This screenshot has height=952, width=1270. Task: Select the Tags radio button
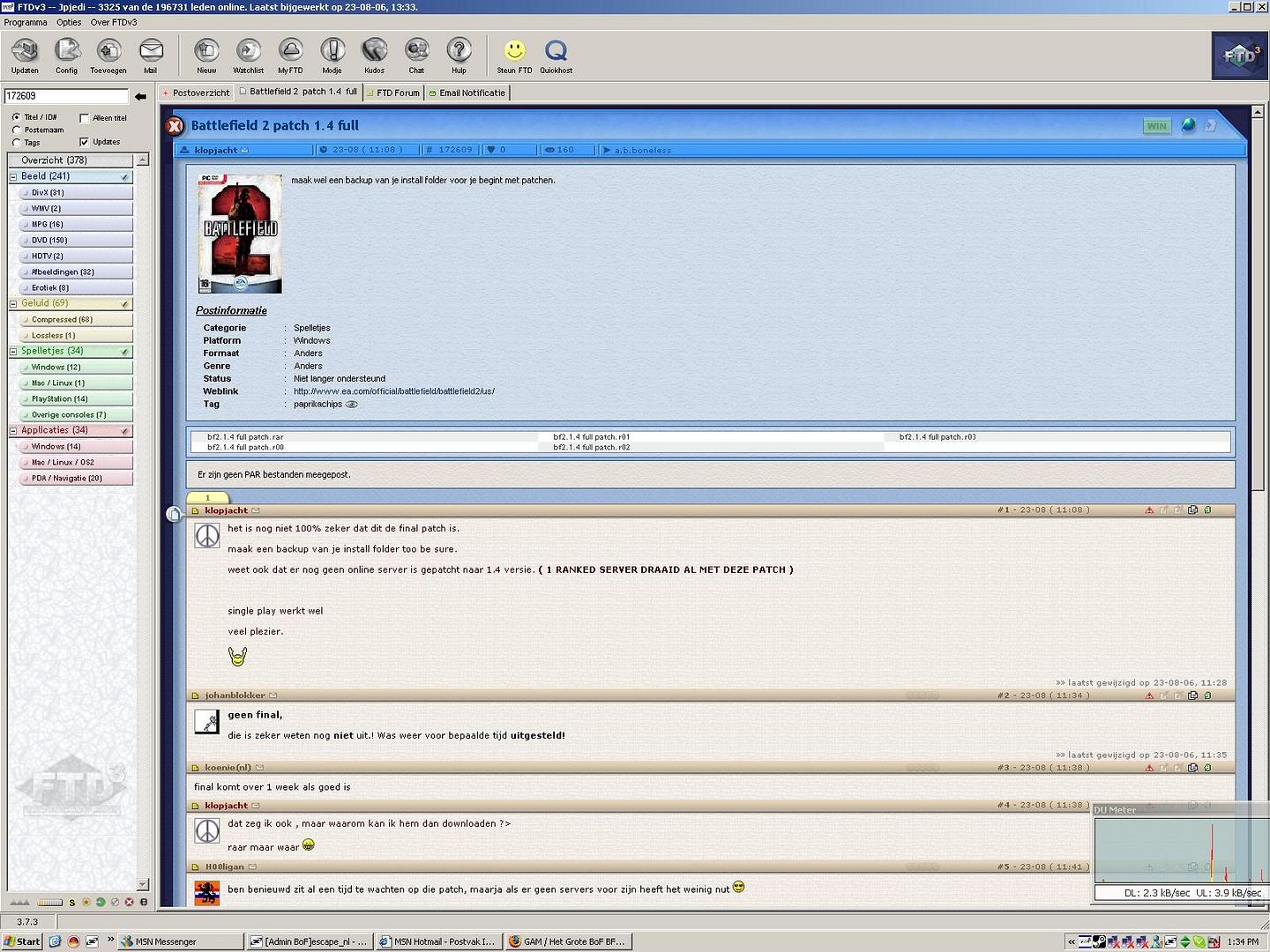coord(16,142)
